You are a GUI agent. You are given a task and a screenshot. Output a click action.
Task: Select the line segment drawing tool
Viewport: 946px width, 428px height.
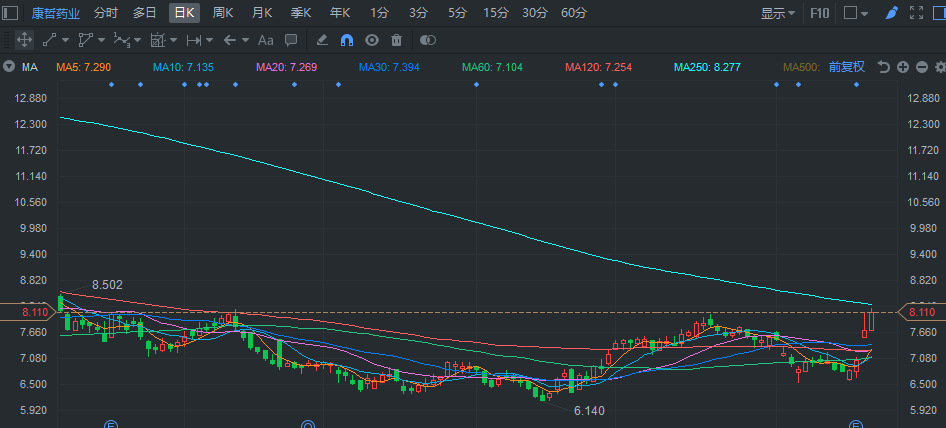click(x=49, y=40)
